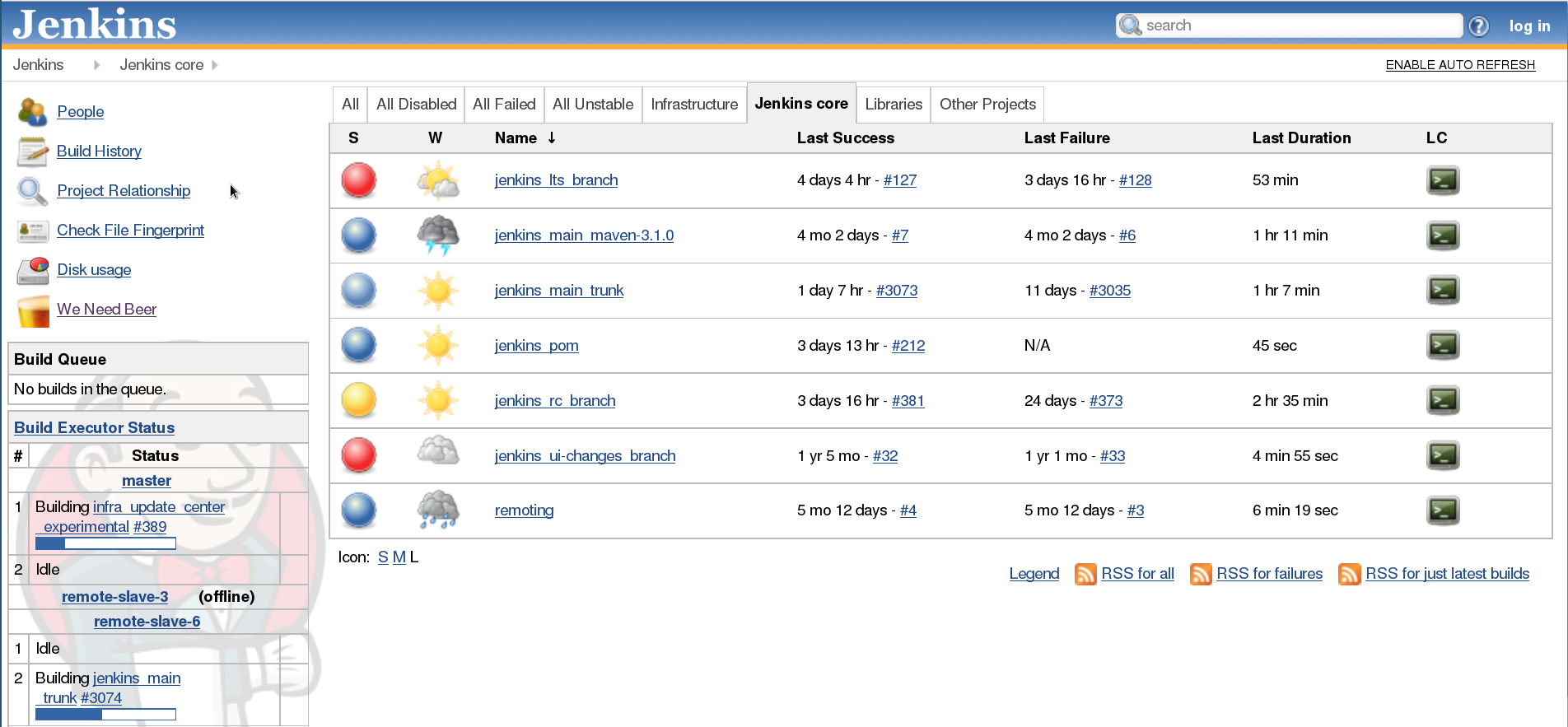Click infra_update_center build progress bar
This screenshot has height=727, width=1568.
coord(105,543)
